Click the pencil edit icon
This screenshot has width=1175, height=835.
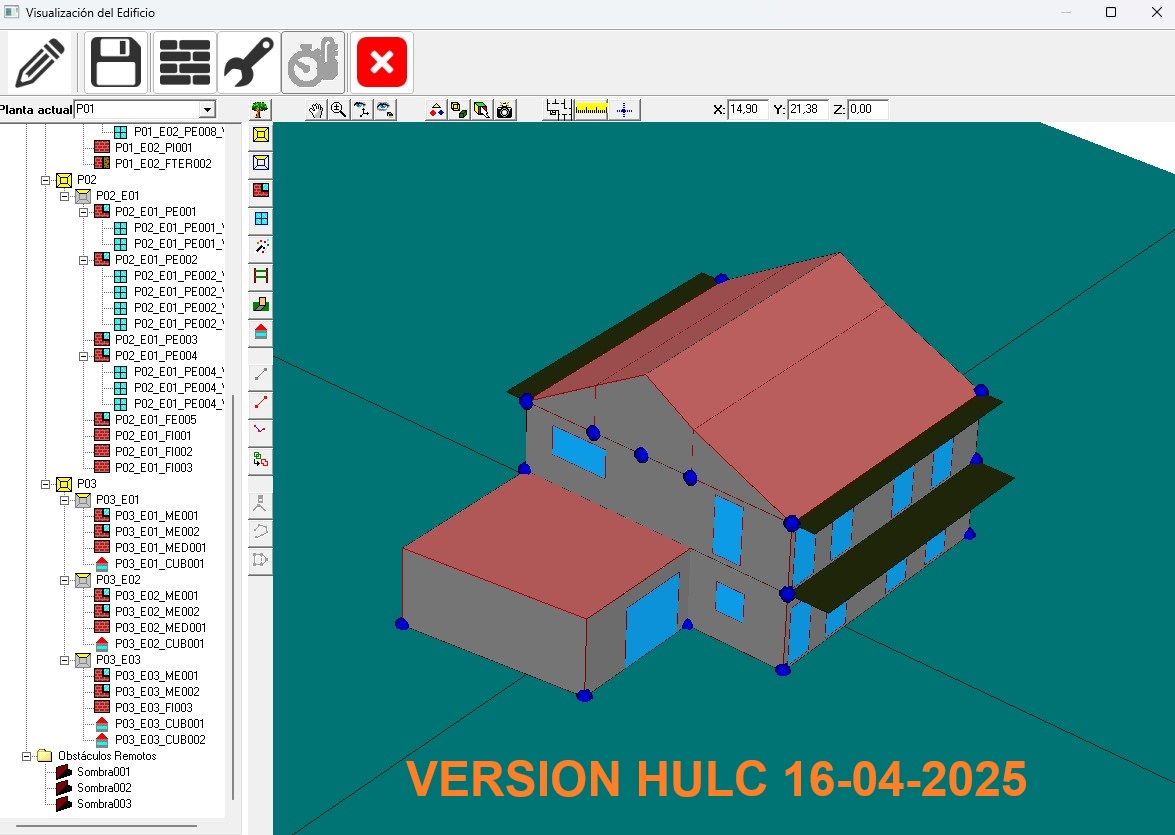(40, 62)
